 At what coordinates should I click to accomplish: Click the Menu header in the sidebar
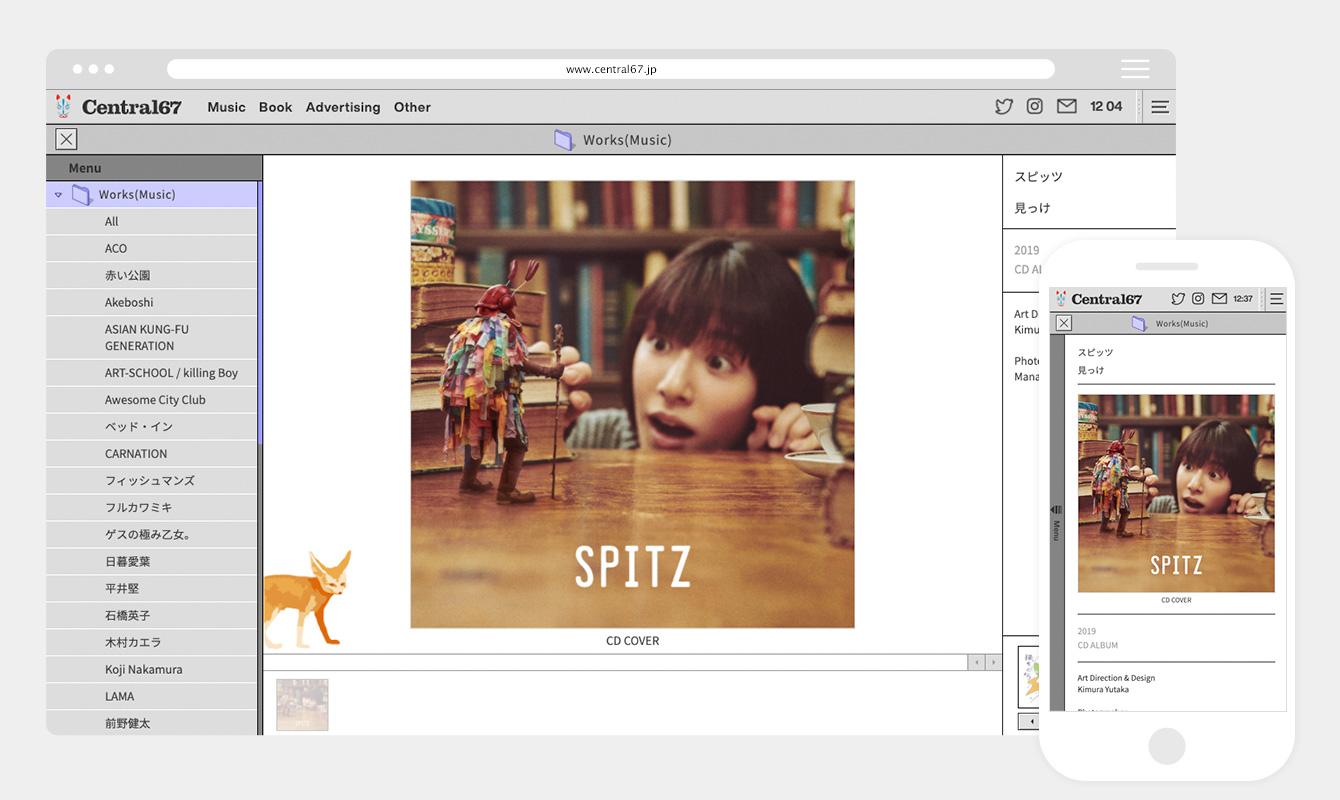(154, 168)
